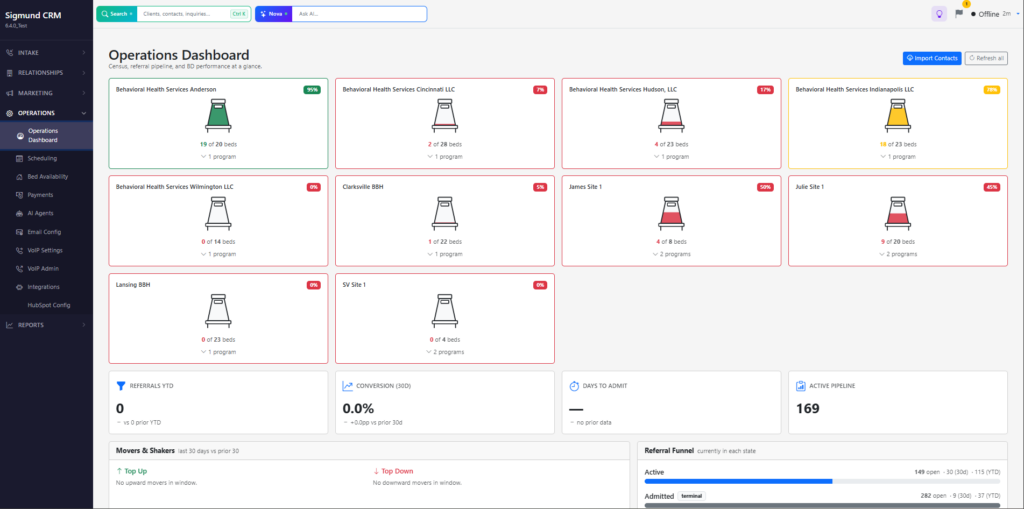The width and height of the screenshot is (1024, 509).
Task: Click the Marketing megaphone icon
Action: [x=9, y=93]
